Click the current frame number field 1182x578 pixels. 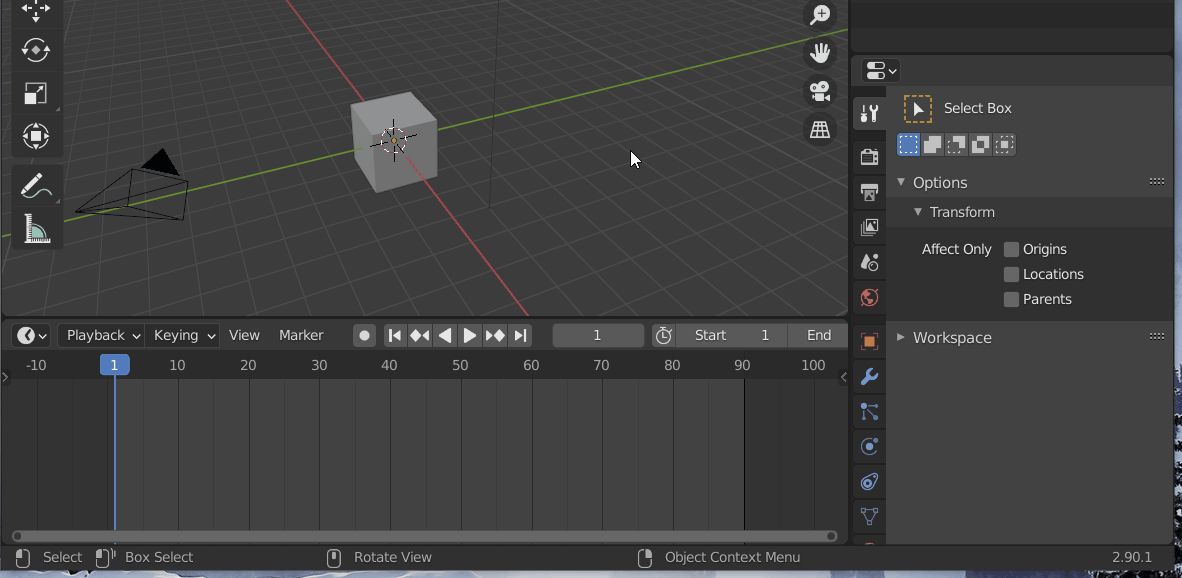(598, 335)
